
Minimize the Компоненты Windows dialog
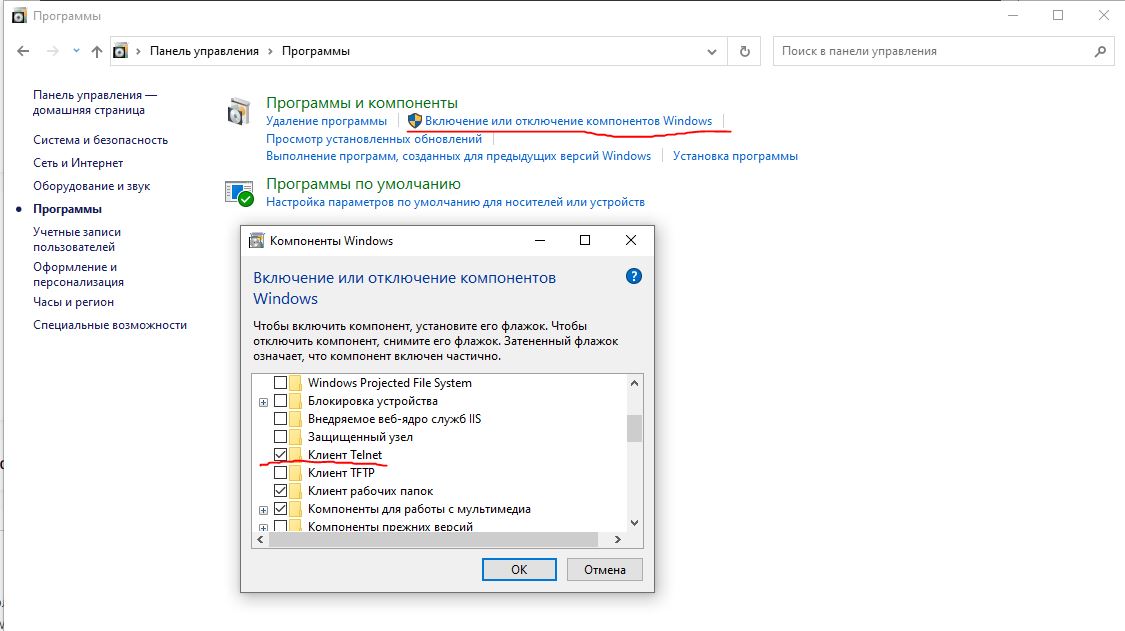[540, 240]
